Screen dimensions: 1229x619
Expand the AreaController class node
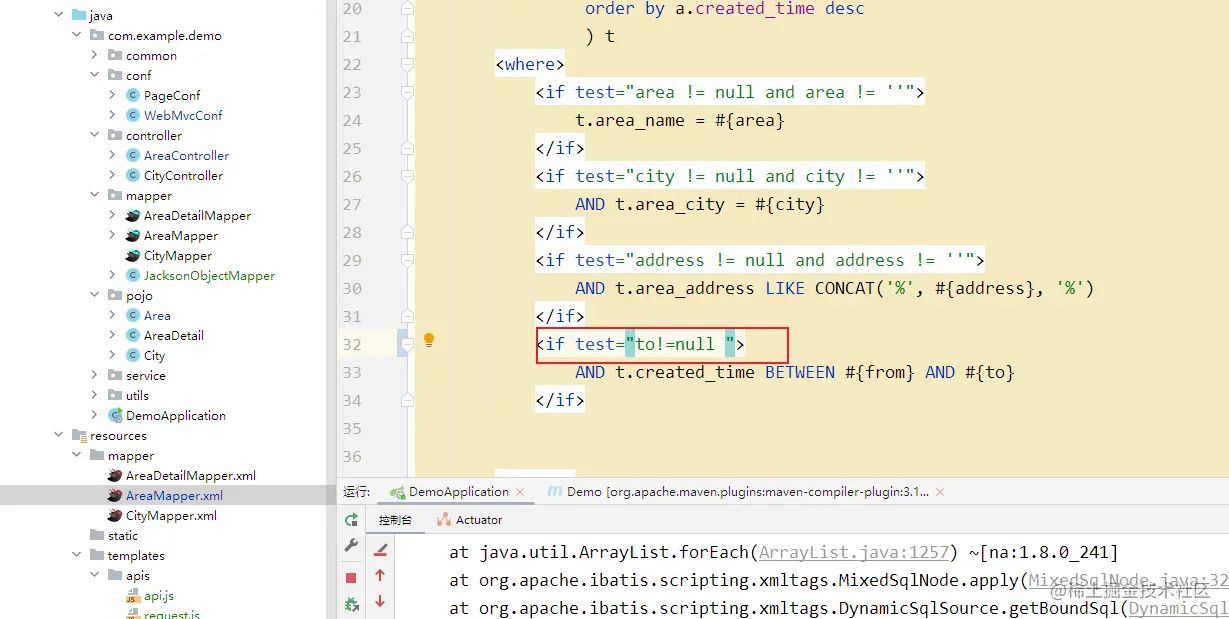point(113,156)
